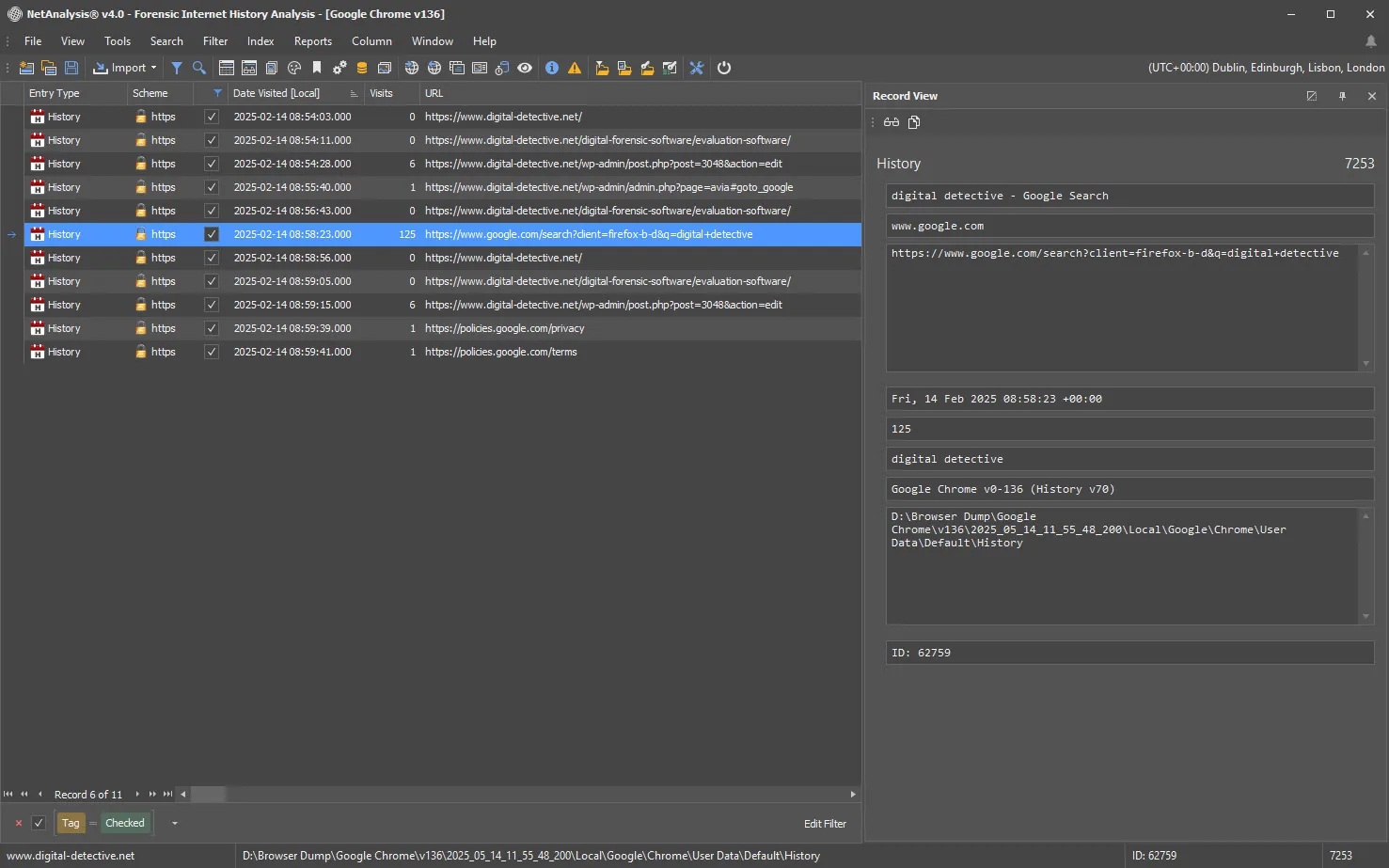Viewport: 1389px width, 868px height.
Task: Toggle the filter enabled checkbox in filter bar
Action: (x=39, y=823)
